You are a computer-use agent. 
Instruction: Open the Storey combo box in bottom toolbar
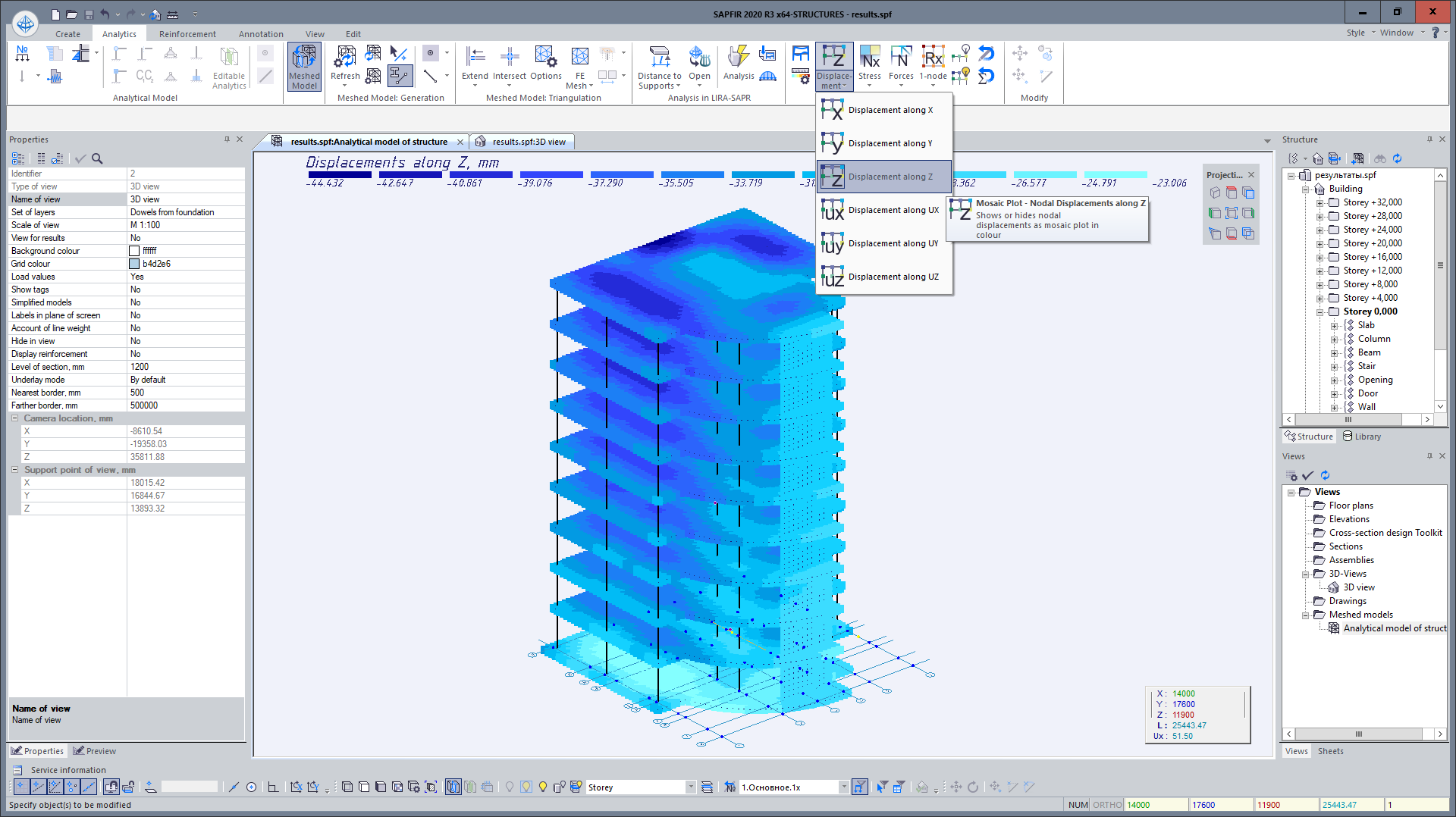click(x=690, y=787)
